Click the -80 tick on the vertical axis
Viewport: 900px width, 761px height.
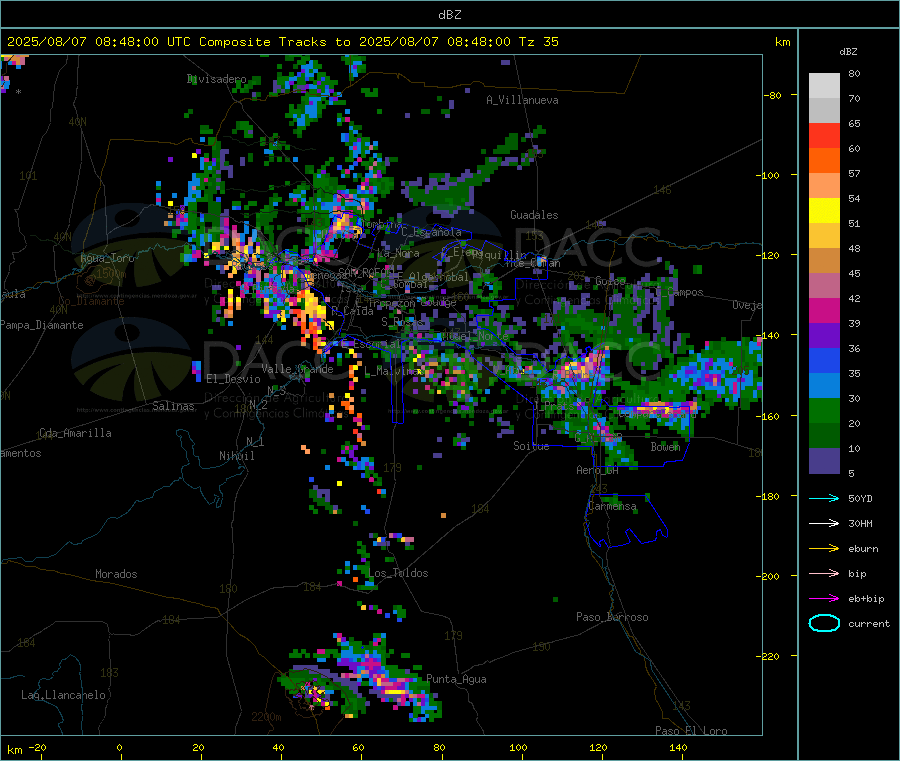click(x=773, y=95)
